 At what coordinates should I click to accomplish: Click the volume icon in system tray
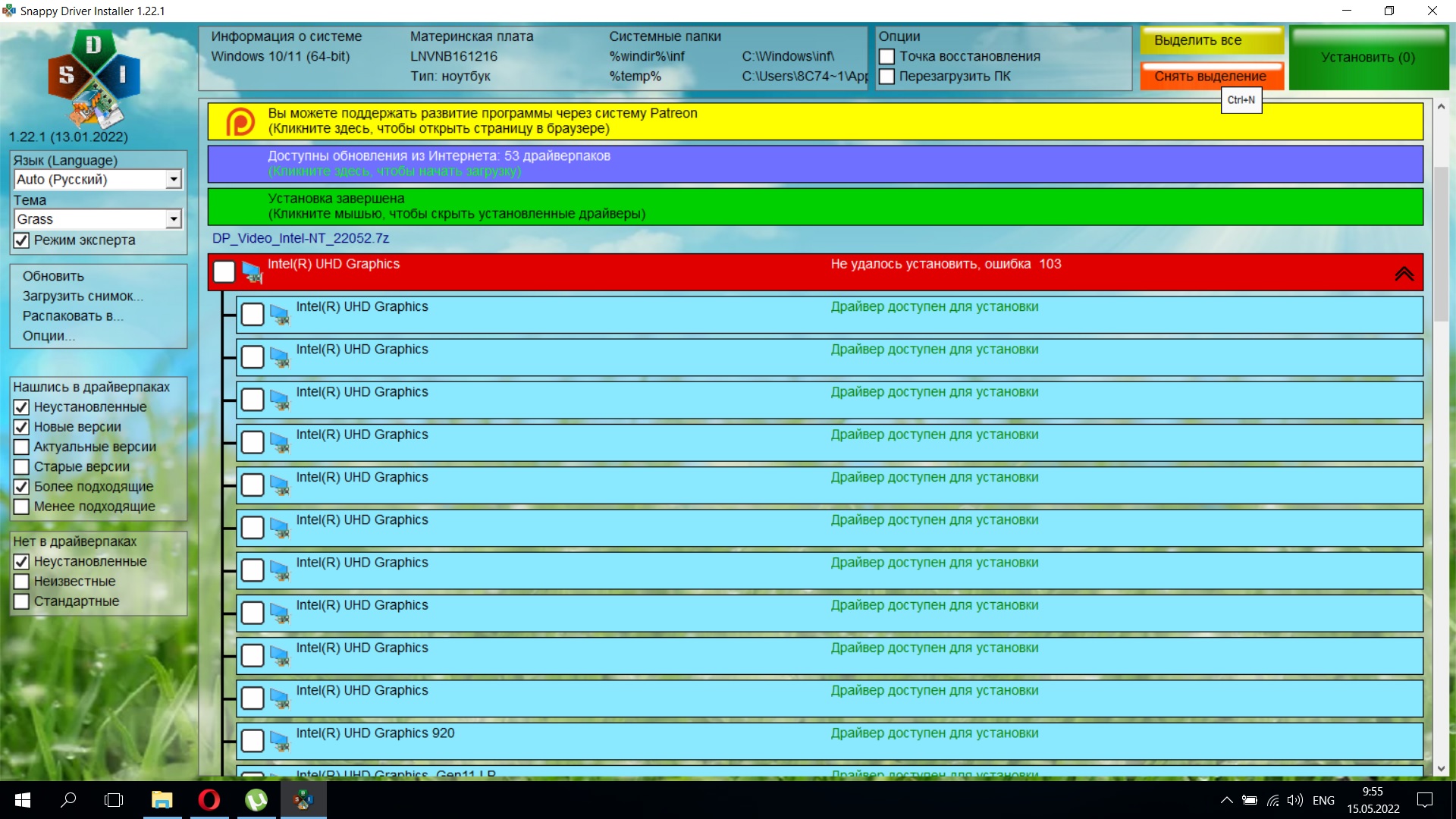click(1294, 800)
